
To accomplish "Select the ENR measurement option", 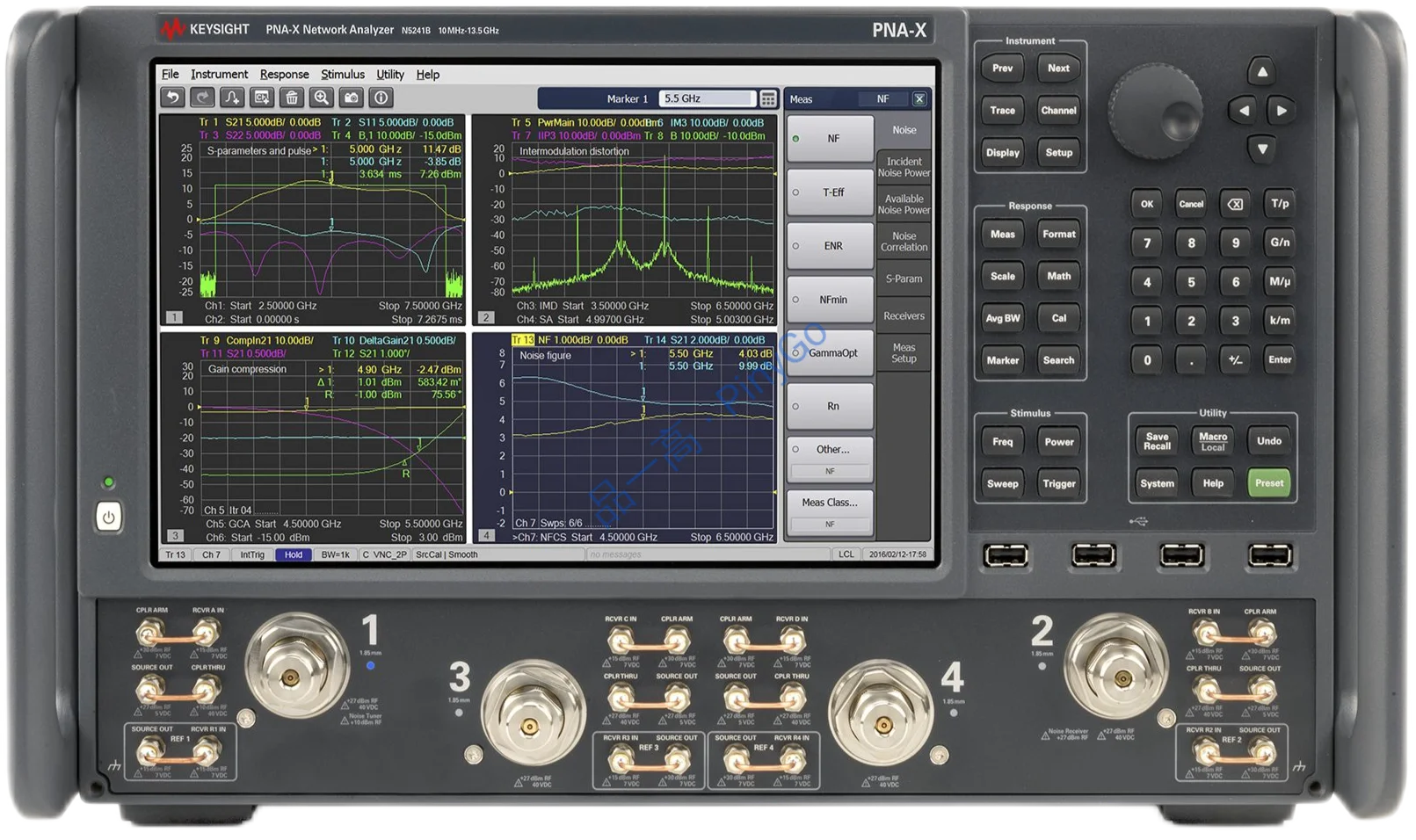I will pos(830,246).
